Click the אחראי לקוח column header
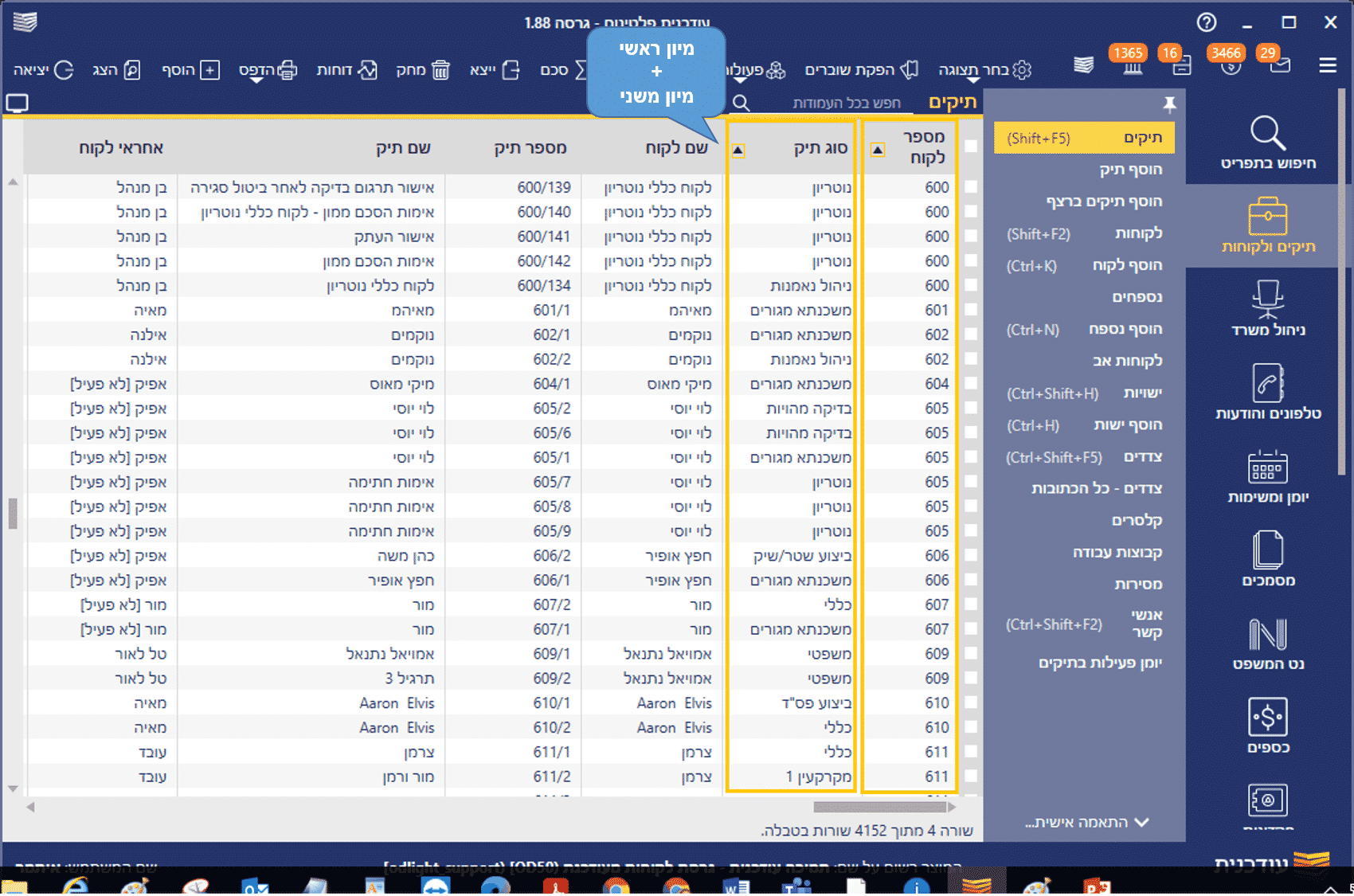 point(121,147)
